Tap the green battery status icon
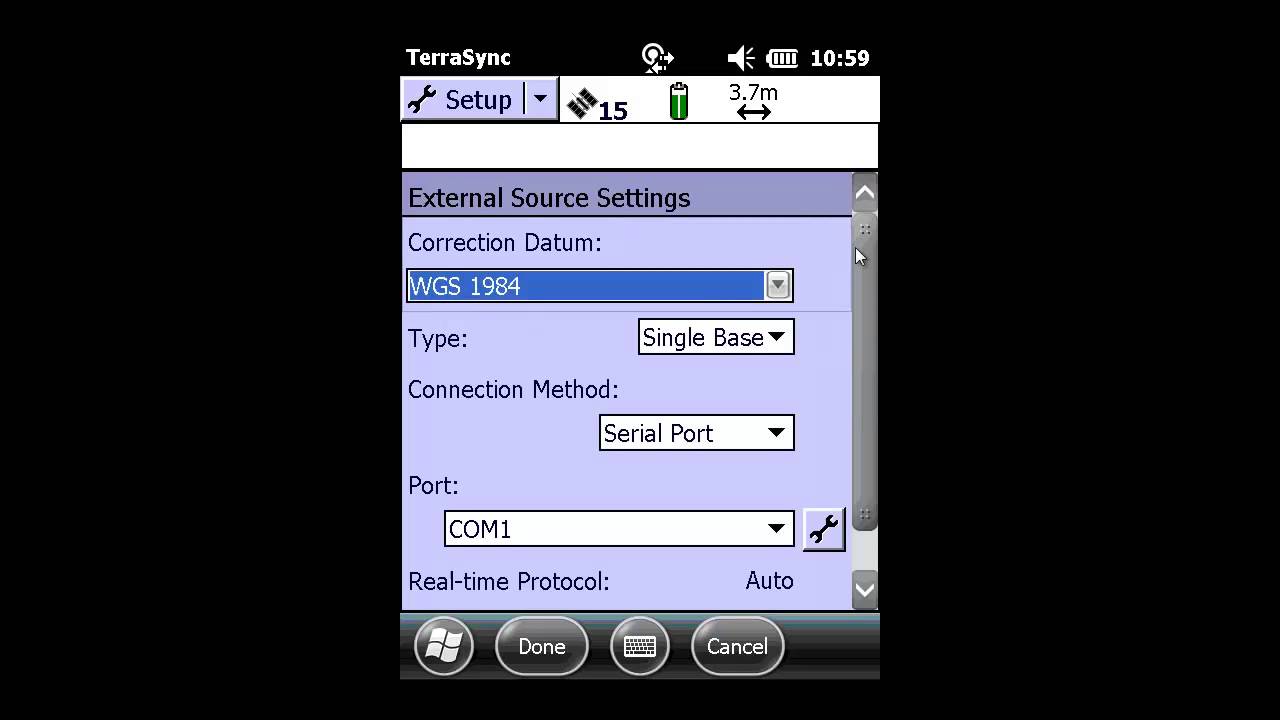 [x=679, y=101]
